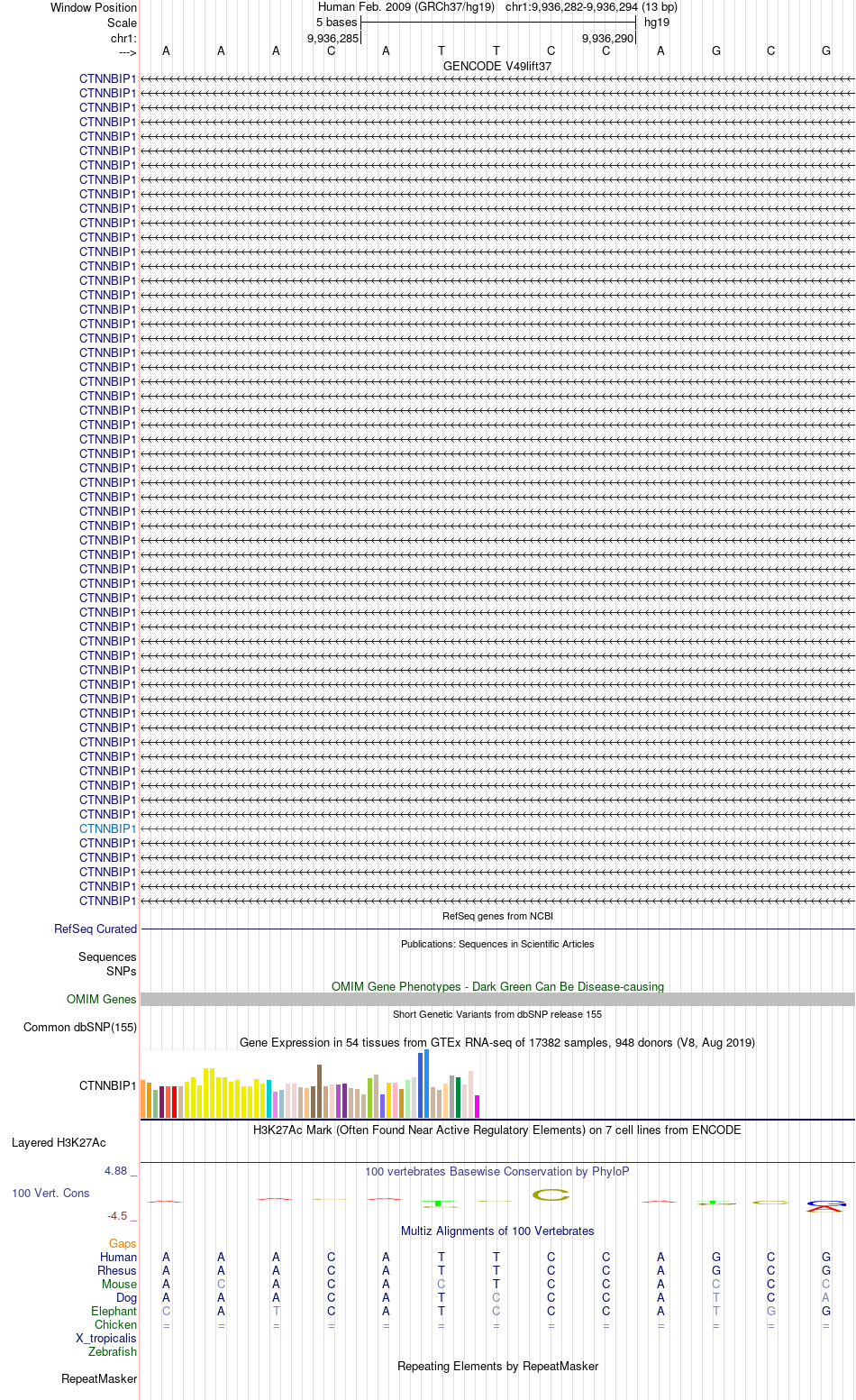Screen dimensions: 856x1400
Task: Click the Window Position label
Action: pos(94,7)
